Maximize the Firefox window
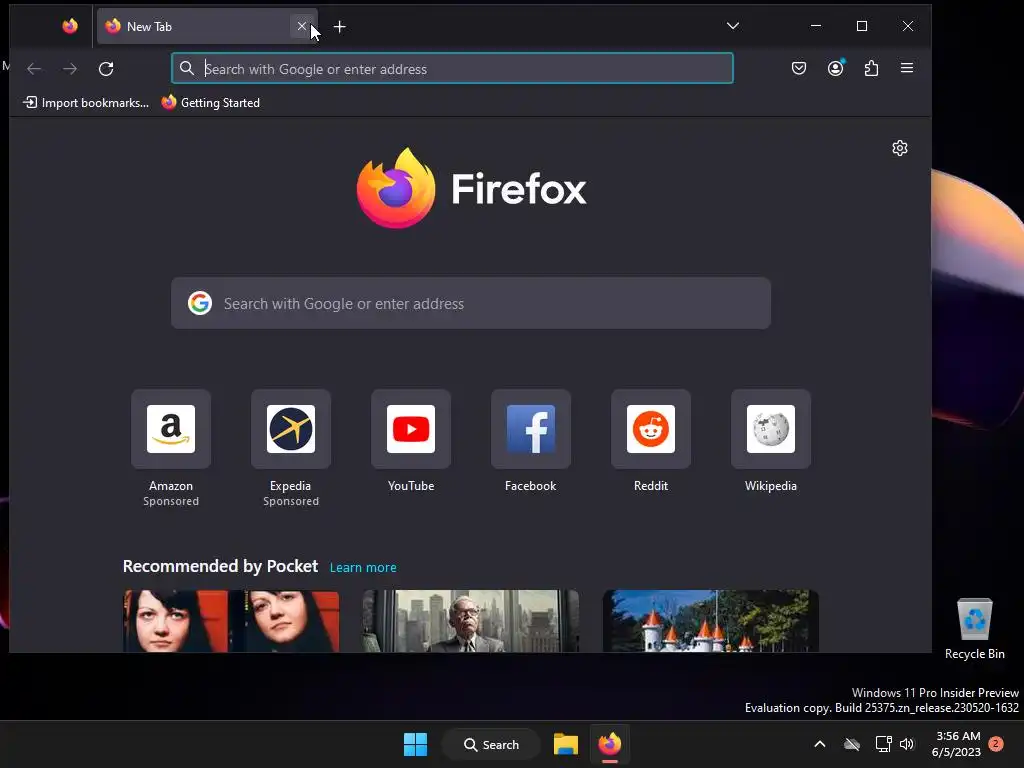Screen dimensions: 1024x768 (x=862, y=26)
